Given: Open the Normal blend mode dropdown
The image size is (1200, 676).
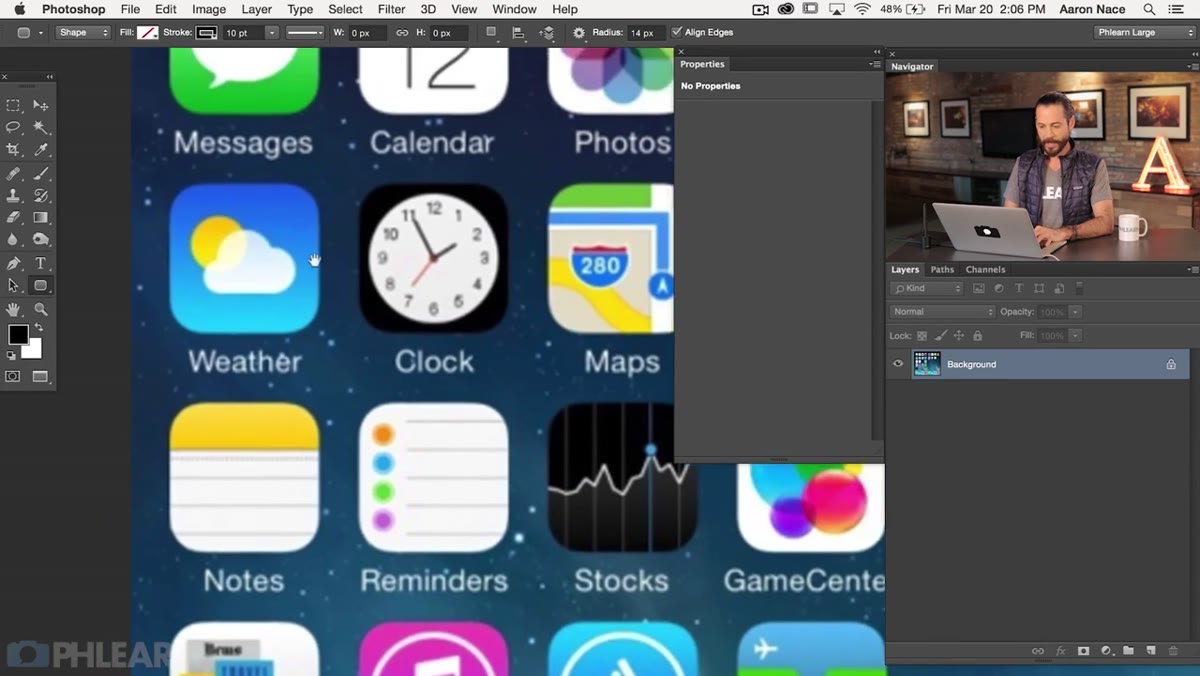Looking at the screenshot, I should point(942,312).
